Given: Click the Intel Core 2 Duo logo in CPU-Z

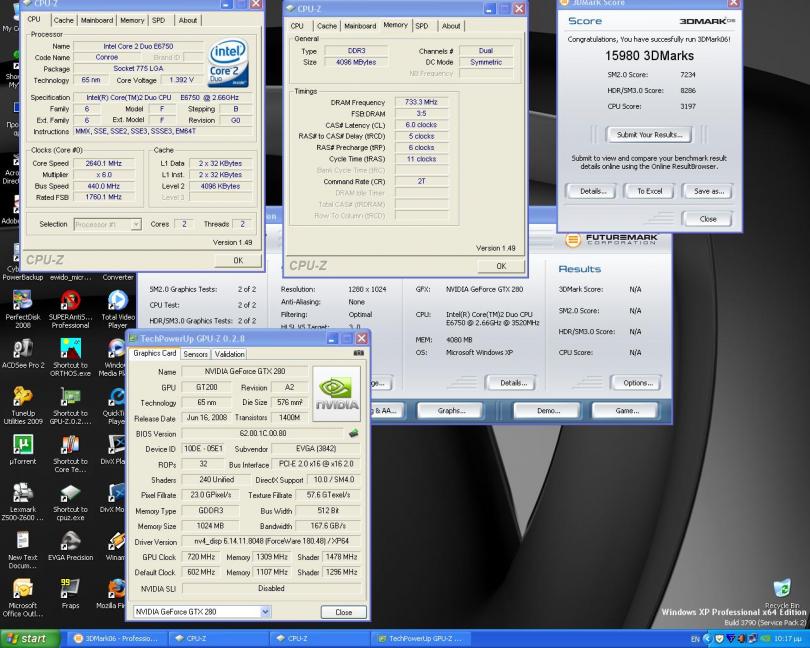Looking at the screenshot, I should [229, 63].
